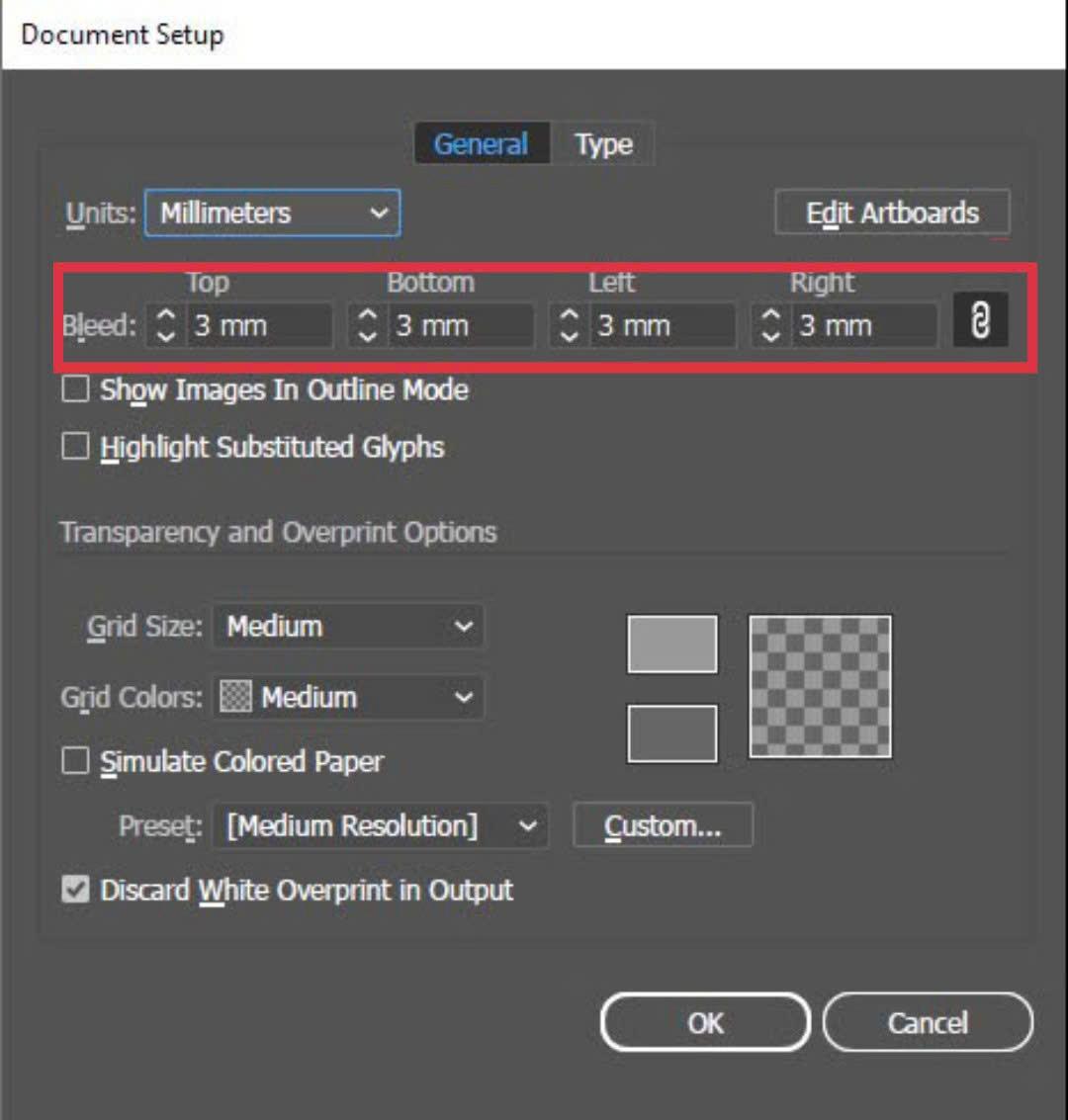Open the Preset Medium Resolution dropdown

(x=380, y=825)
